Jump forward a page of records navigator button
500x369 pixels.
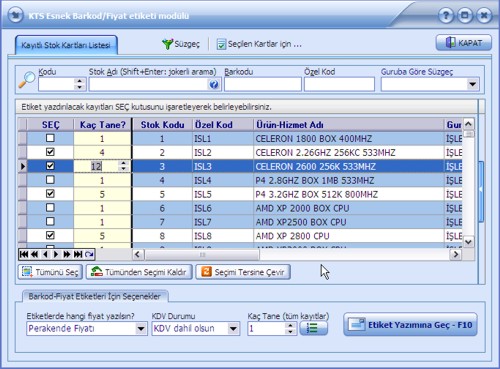67,255
